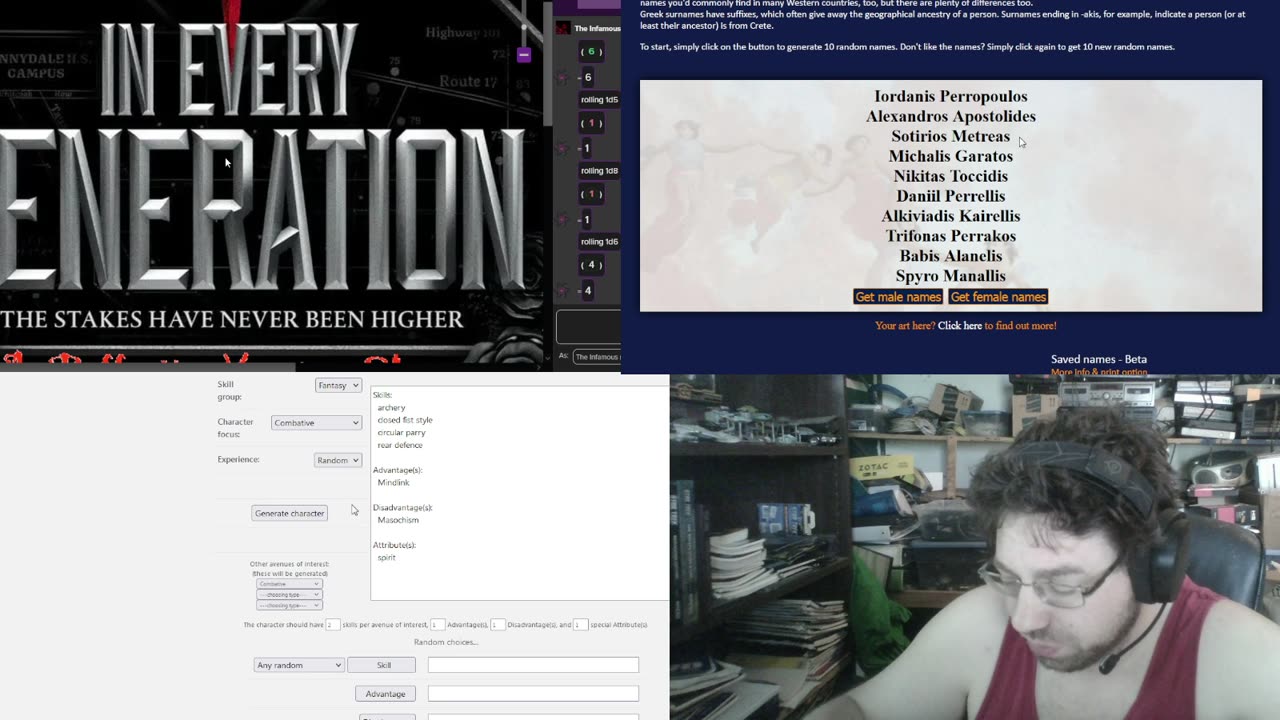1280x720 pixels.
Task: Click the rolling 1d5 chat message
Action: tap(599, 100)
